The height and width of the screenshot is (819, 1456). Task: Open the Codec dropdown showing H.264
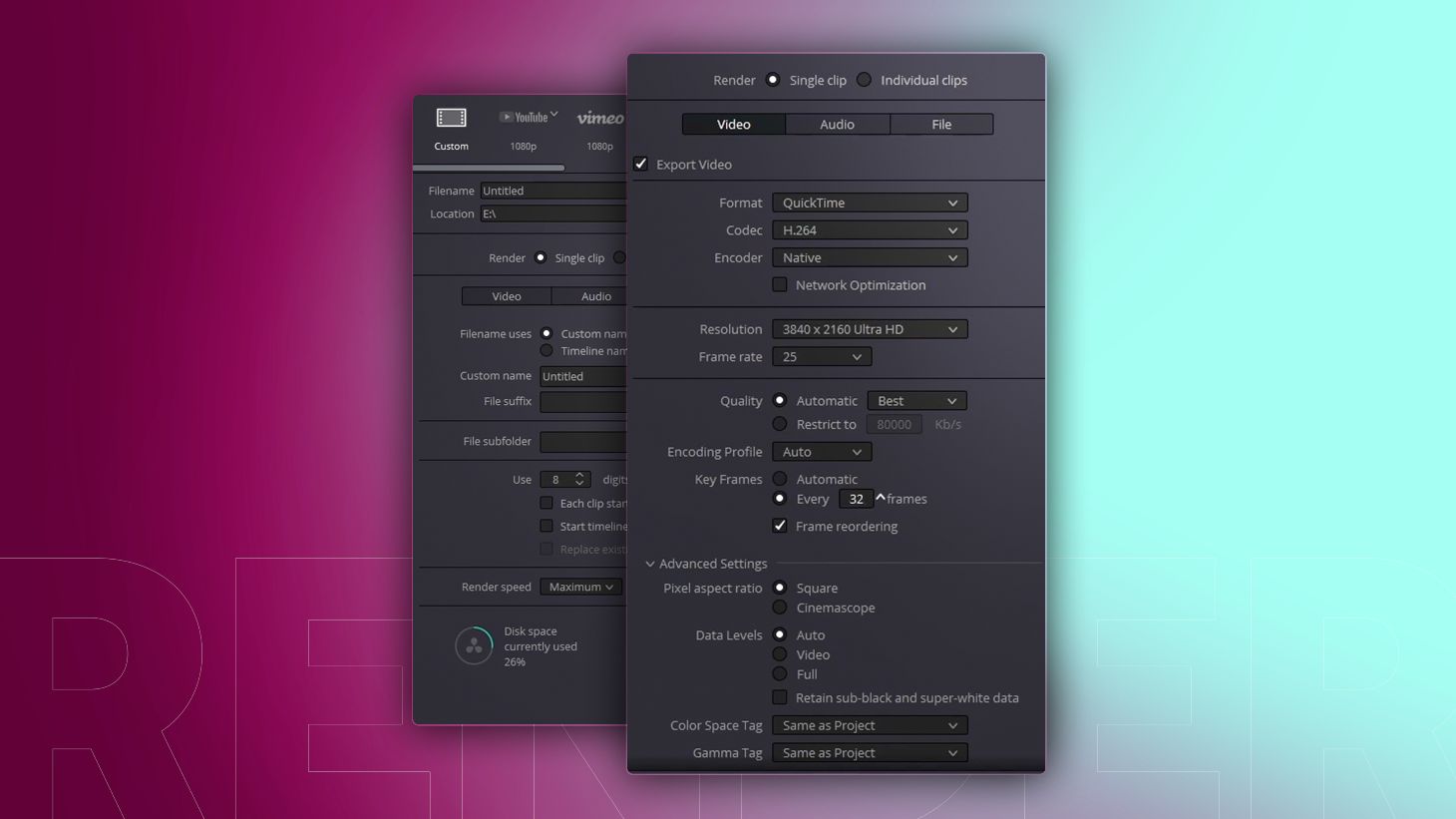870,230
